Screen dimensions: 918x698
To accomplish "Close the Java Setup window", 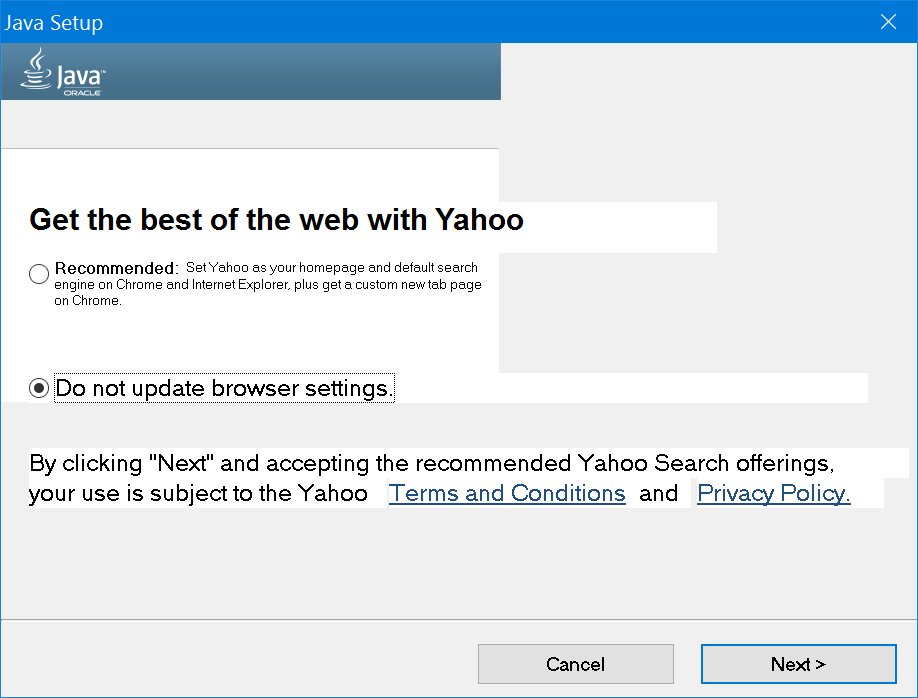I will [x=887, y=22].
